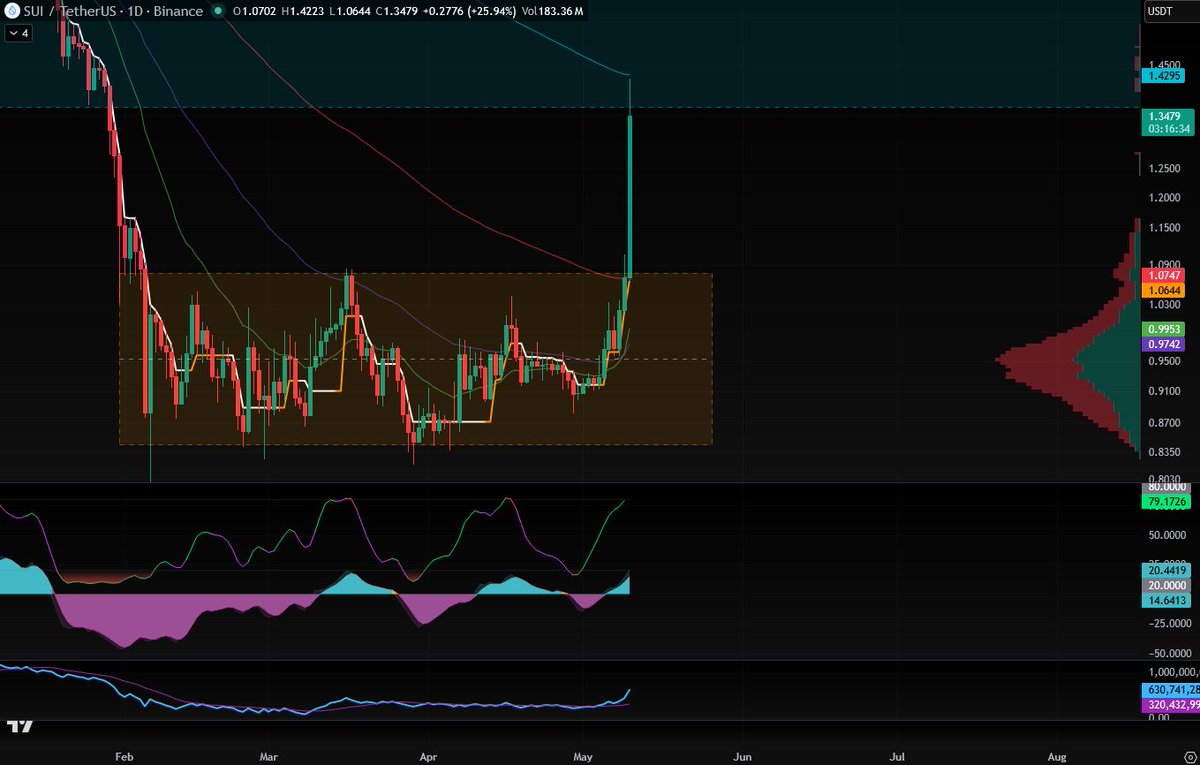Click the O1.0702 open value
The height and width of the screenshot is (765, 1200).
[x=255, y=12]
